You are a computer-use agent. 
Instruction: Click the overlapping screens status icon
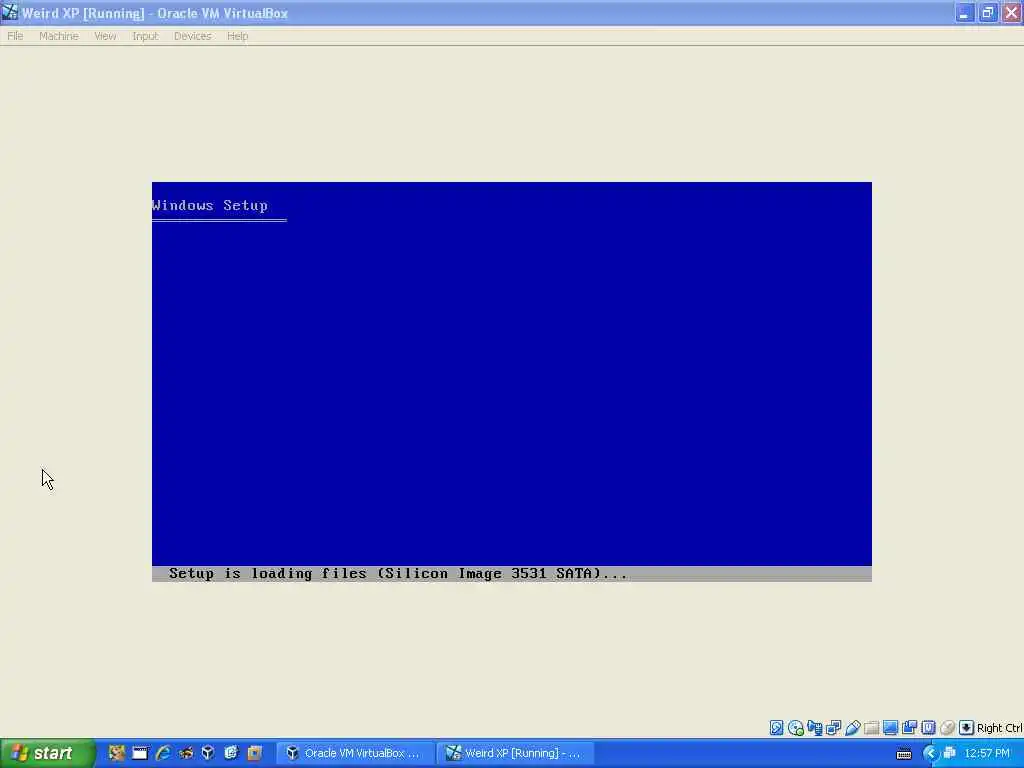pyautogui.click(x=833, y=728)
